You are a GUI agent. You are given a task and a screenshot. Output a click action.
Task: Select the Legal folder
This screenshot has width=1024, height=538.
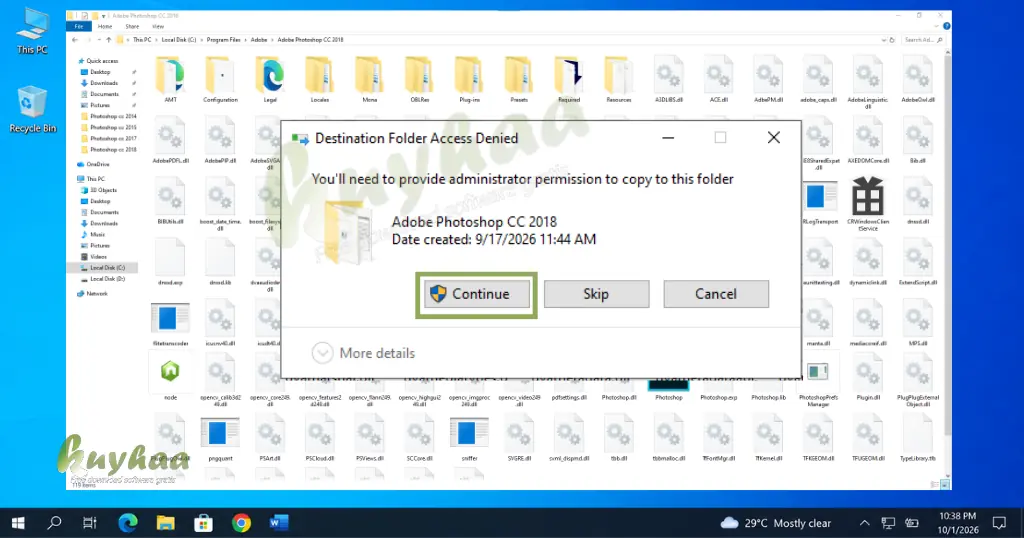270,80
